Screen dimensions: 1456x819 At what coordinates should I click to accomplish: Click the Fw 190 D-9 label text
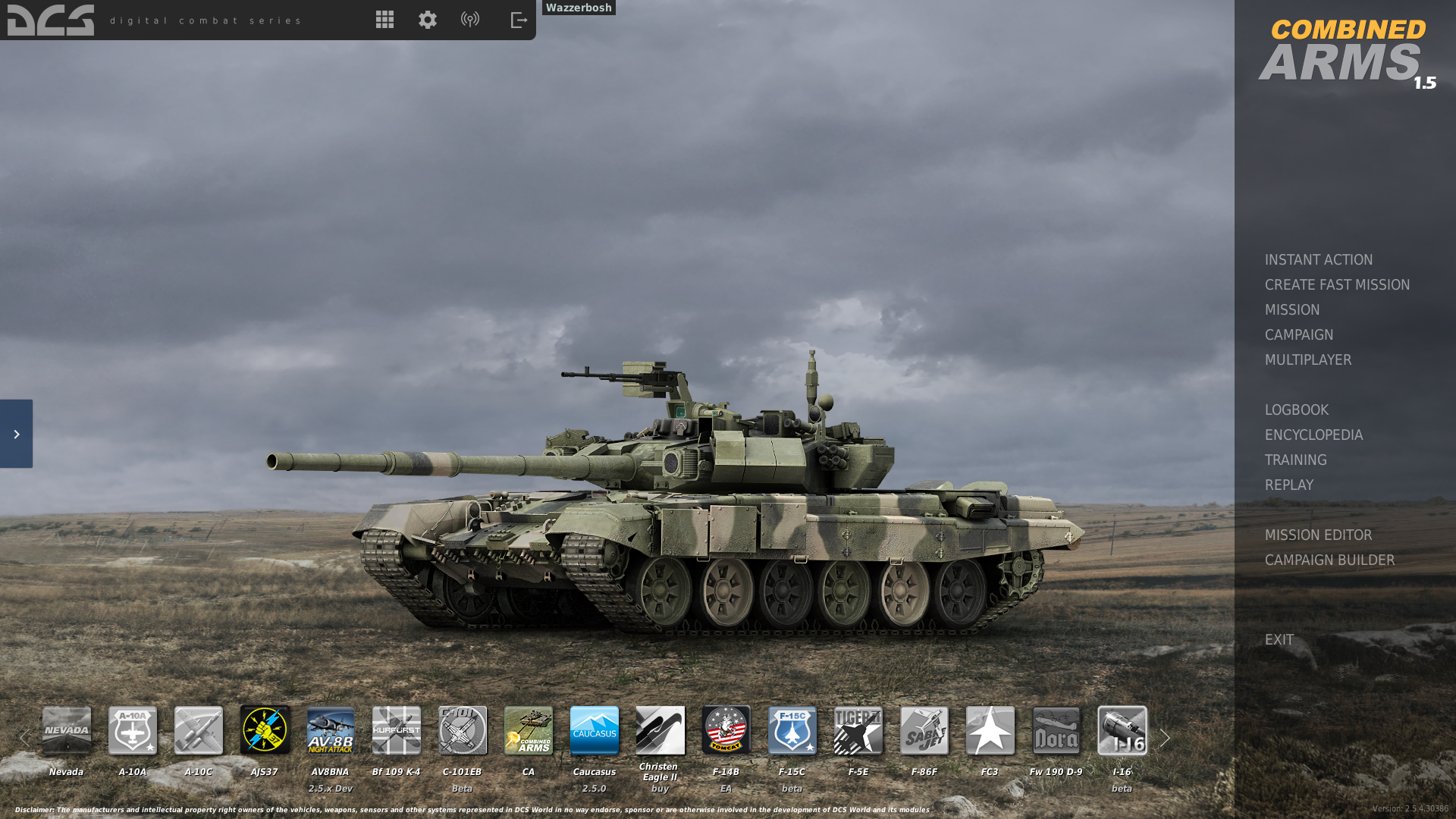[x=1056, y=772]
